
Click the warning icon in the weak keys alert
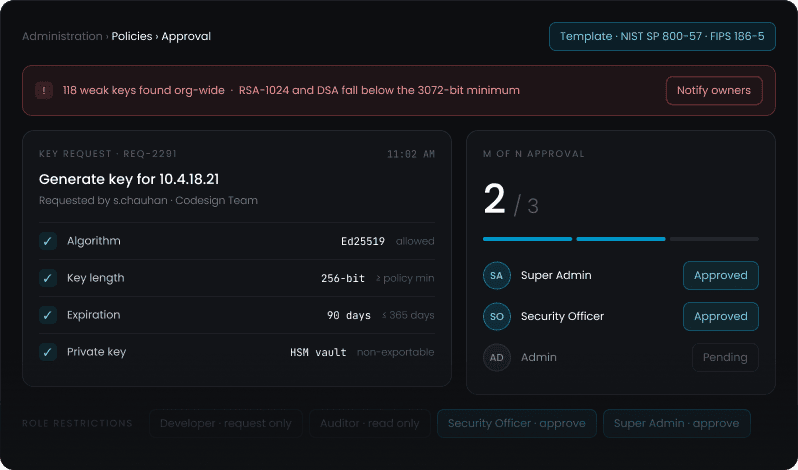pyautogui.click(x=44, y=91)
